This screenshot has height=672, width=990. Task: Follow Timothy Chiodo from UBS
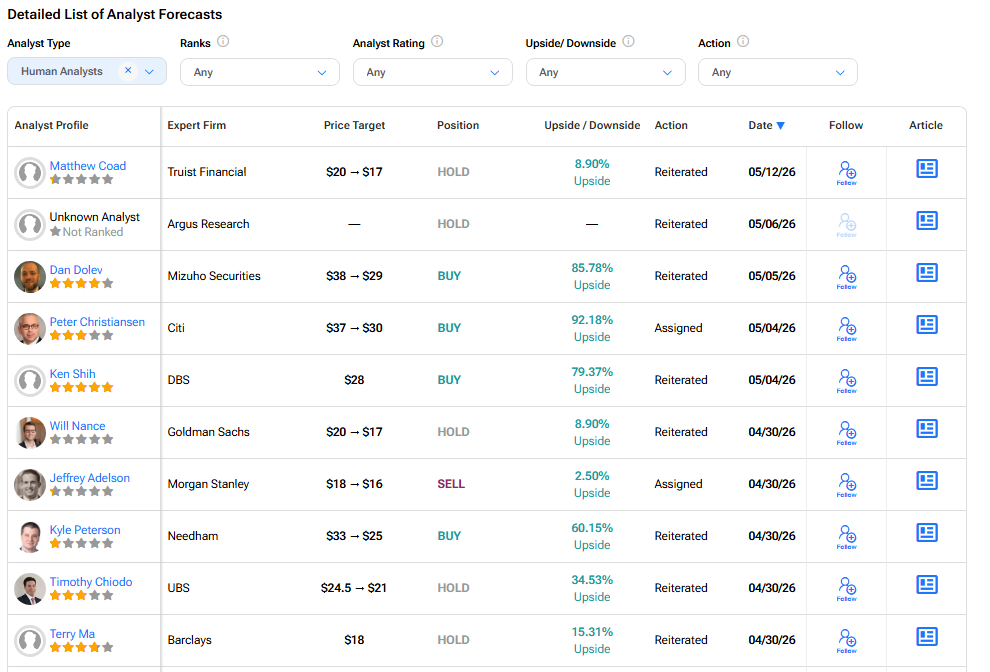point(847,588)
